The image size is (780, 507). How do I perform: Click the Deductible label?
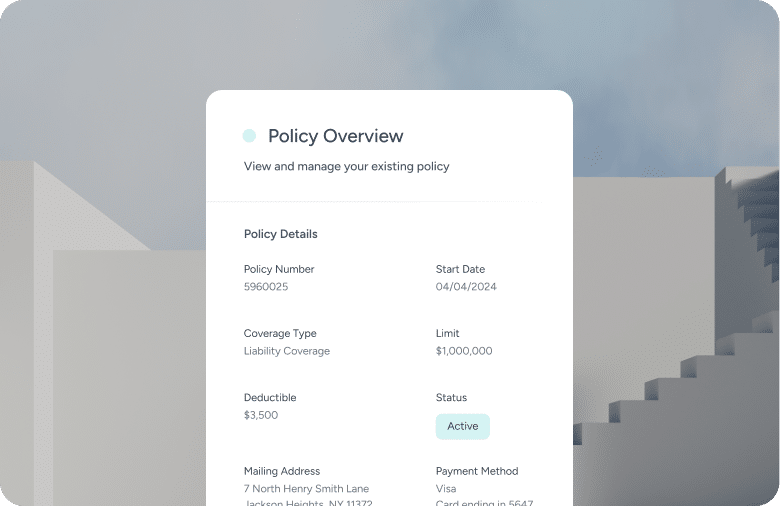(x=270, y=398)
